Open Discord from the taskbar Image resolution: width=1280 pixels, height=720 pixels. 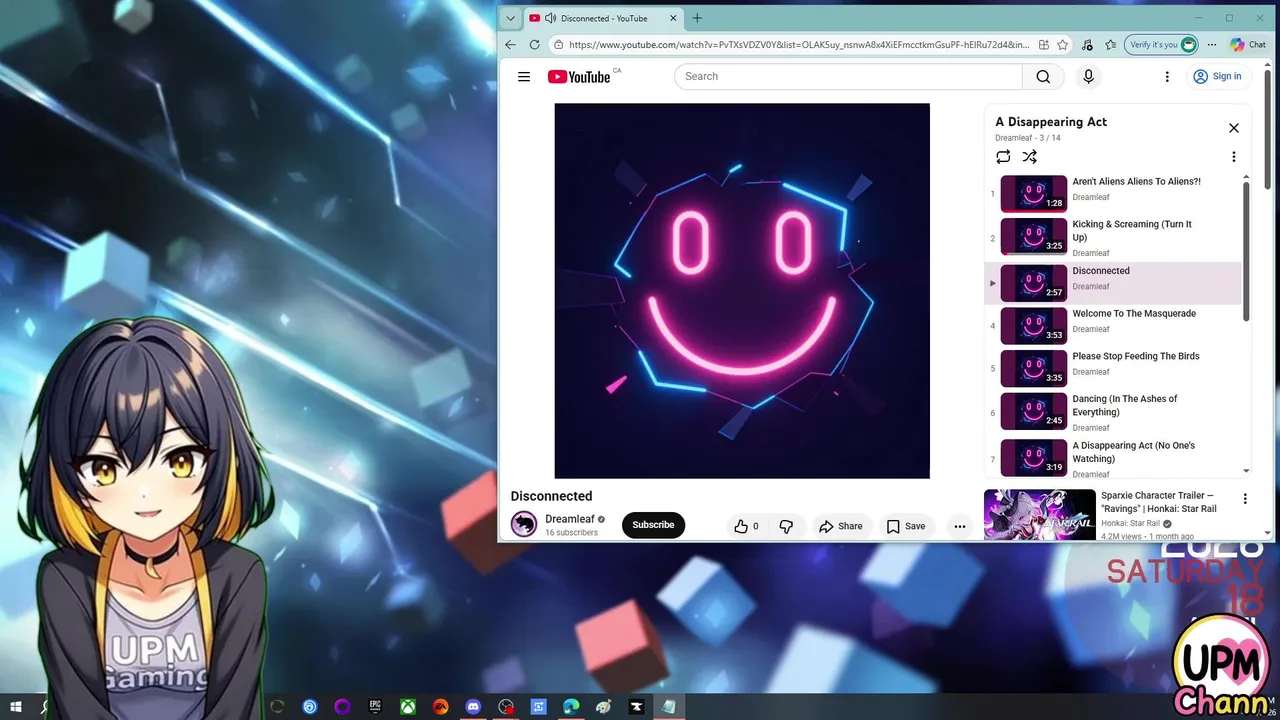coord(473,707)
